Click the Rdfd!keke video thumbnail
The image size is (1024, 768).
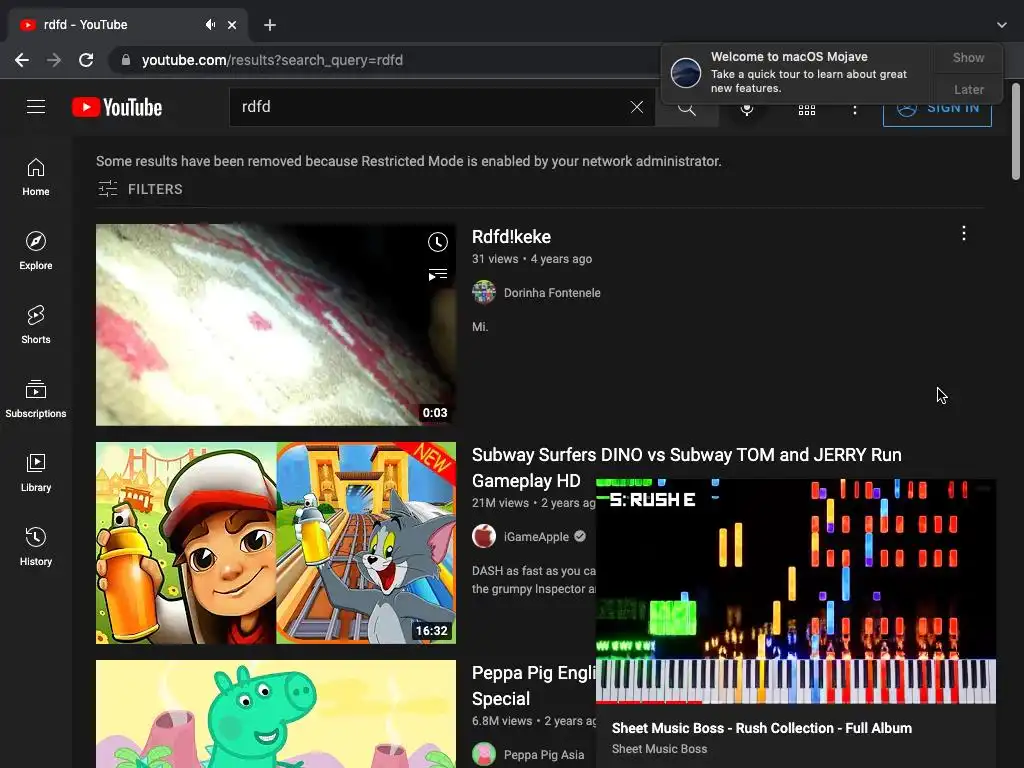[x=276, y=325]
